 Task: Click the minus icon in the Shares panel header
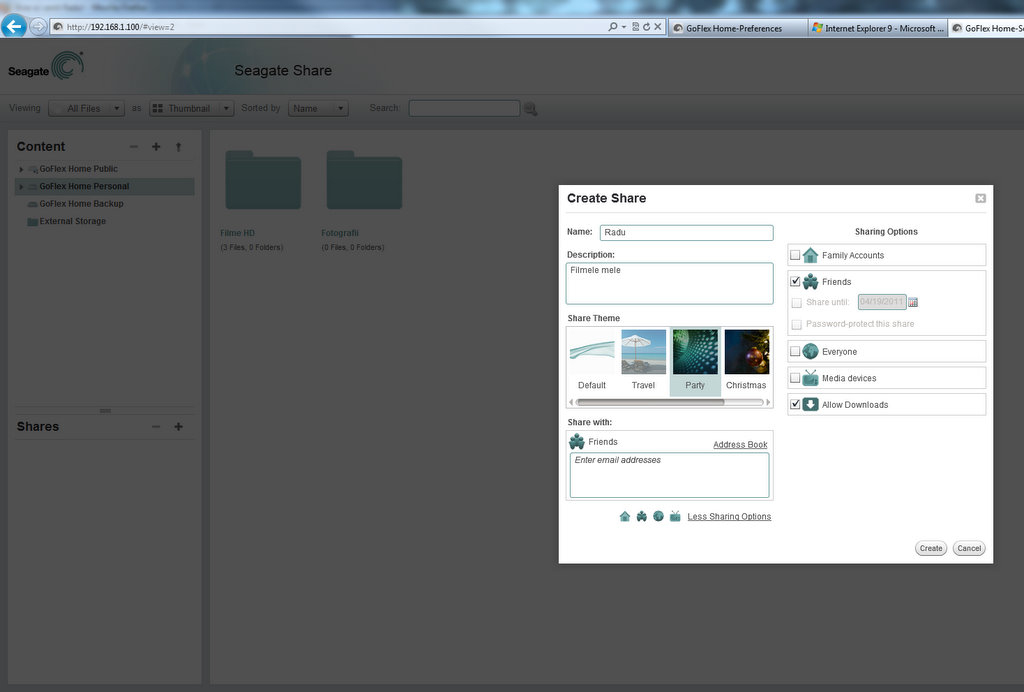156,427
